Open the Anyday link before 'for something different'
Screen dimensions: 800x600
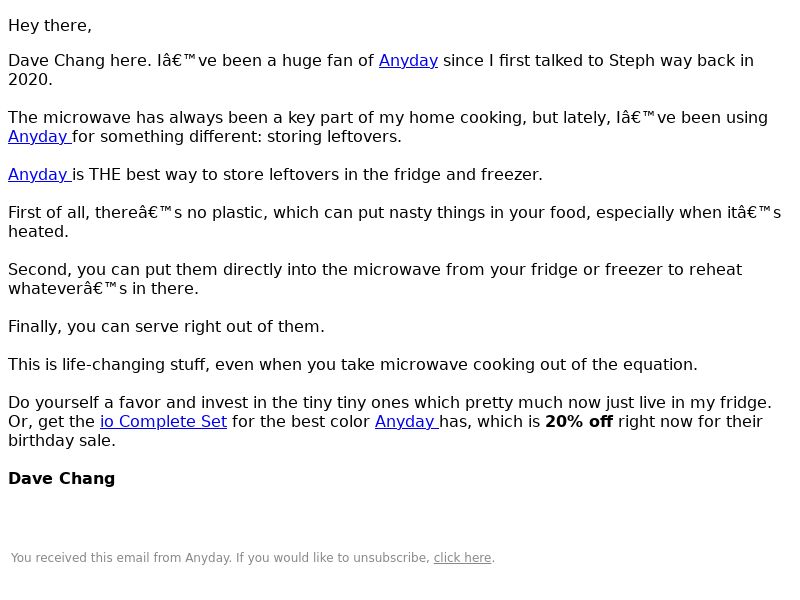point(40,137)
